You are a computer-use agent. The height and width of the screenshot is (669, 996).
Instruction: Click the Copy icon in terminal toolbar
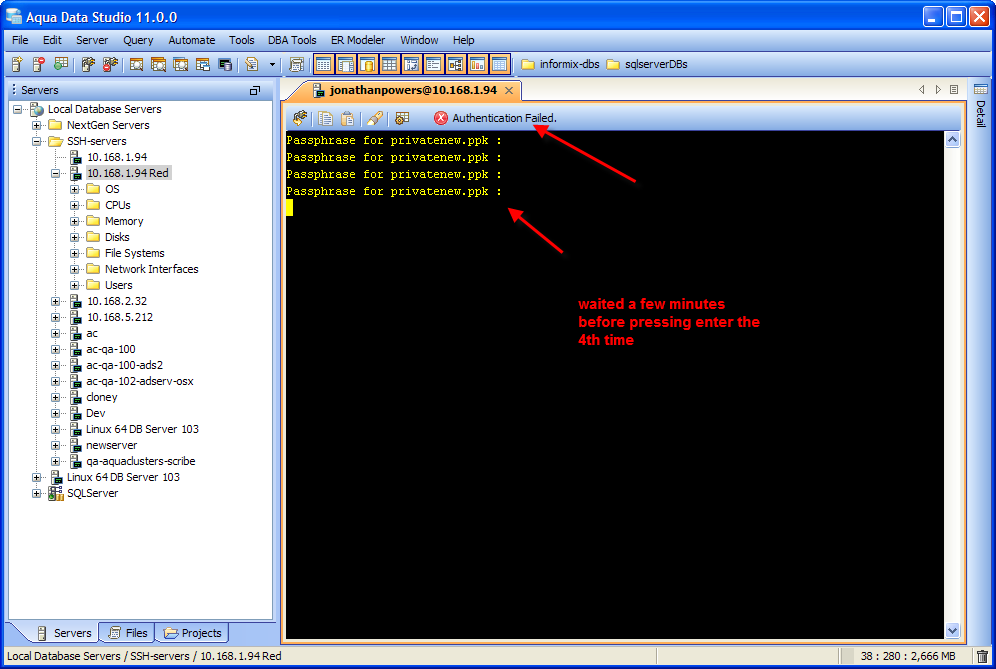(325, 118)
